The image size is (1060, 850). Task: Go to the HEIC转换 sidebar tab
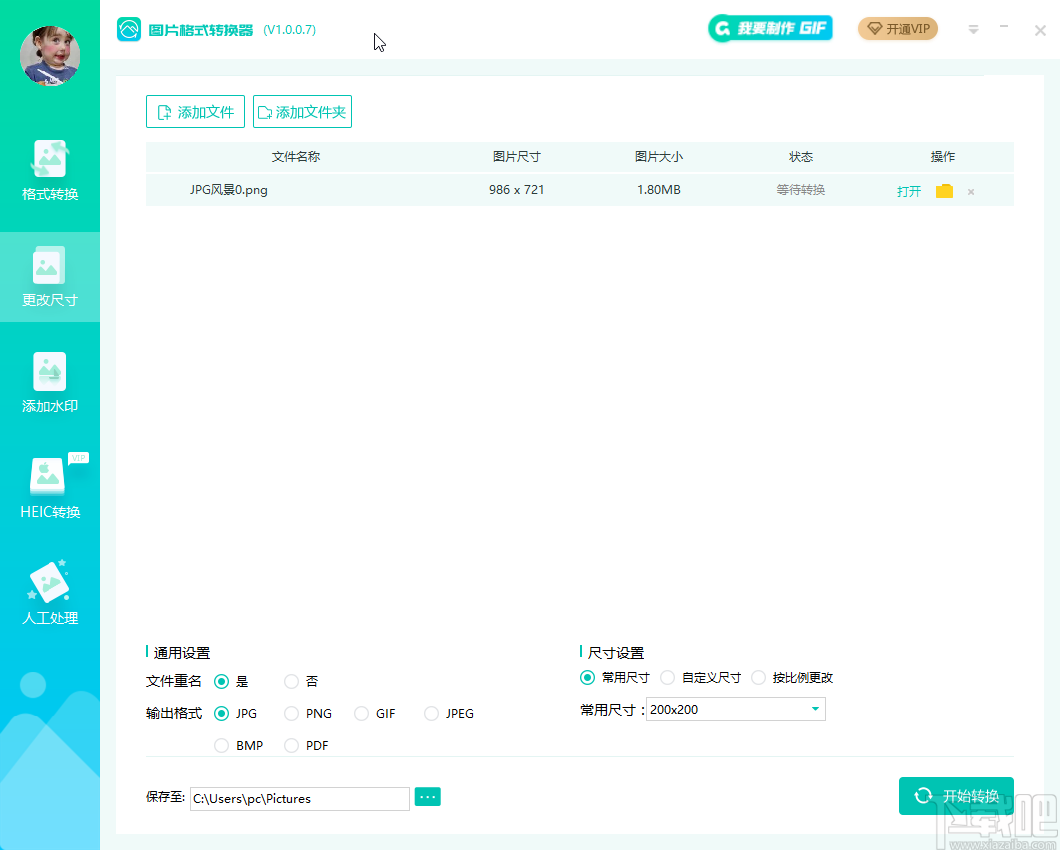point(50,488)
